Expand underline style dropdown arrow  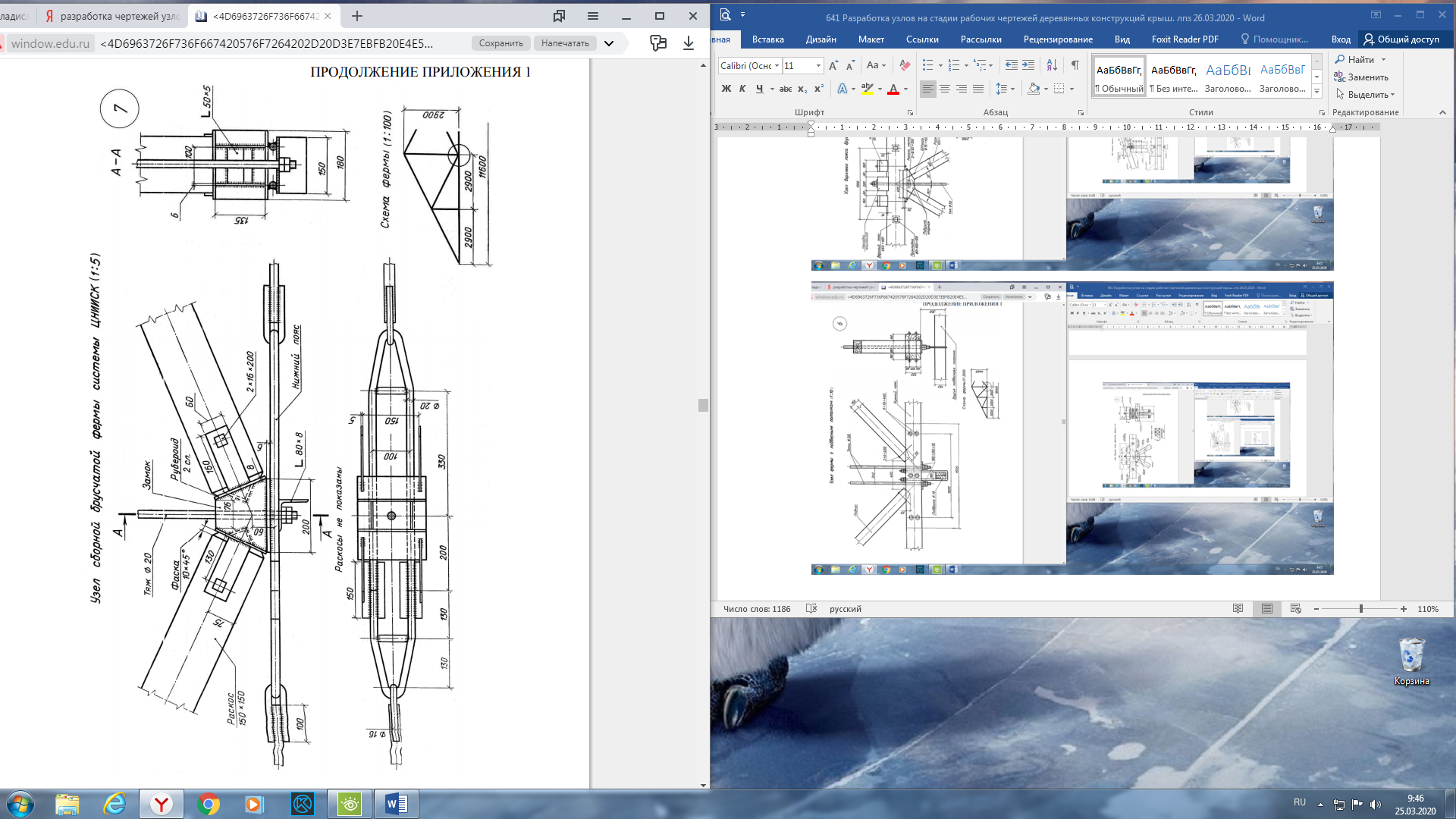pos(772,89)
